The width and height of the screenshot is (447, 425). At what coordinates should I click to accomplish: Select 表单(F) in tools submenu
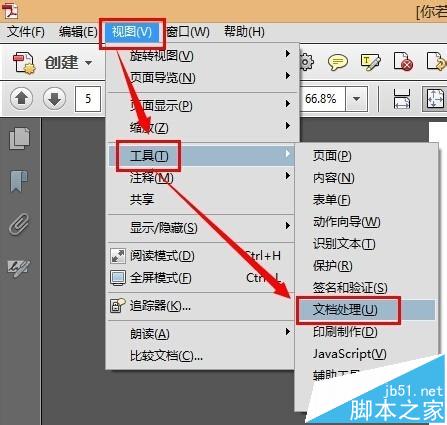[x=366, y=199]
